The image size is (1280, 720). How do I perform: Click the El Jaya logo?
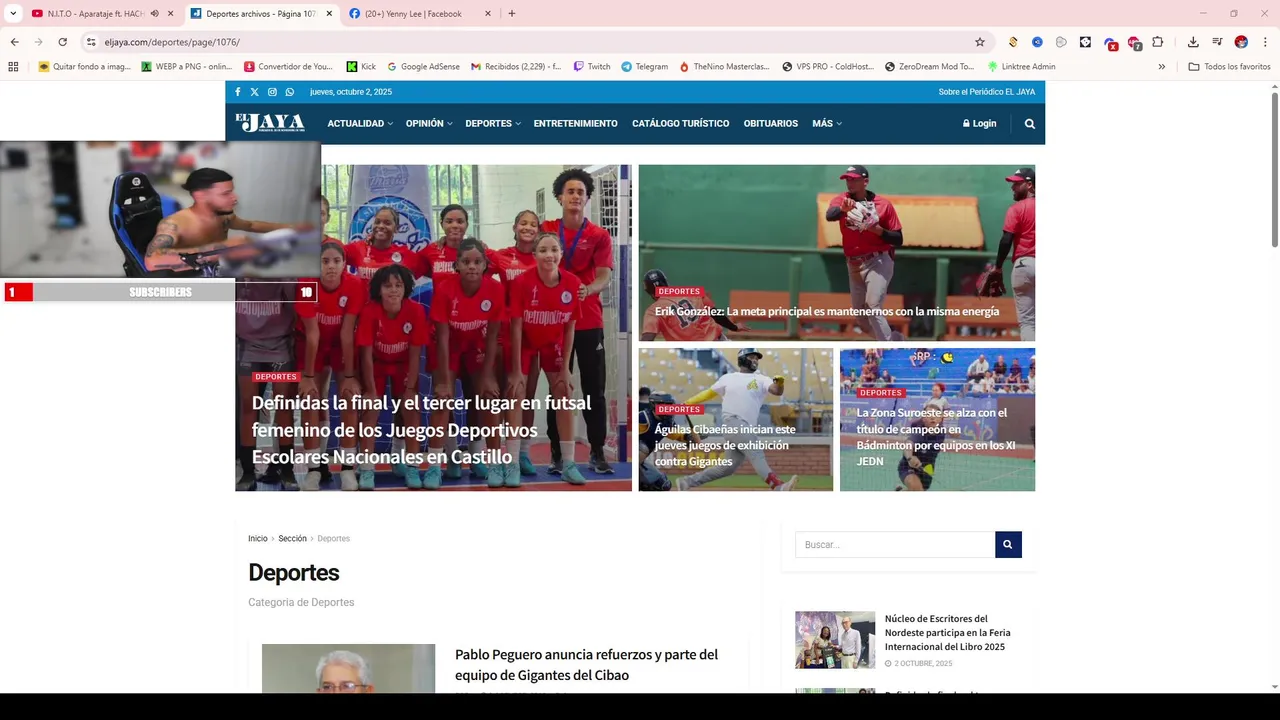pos(270,123)
